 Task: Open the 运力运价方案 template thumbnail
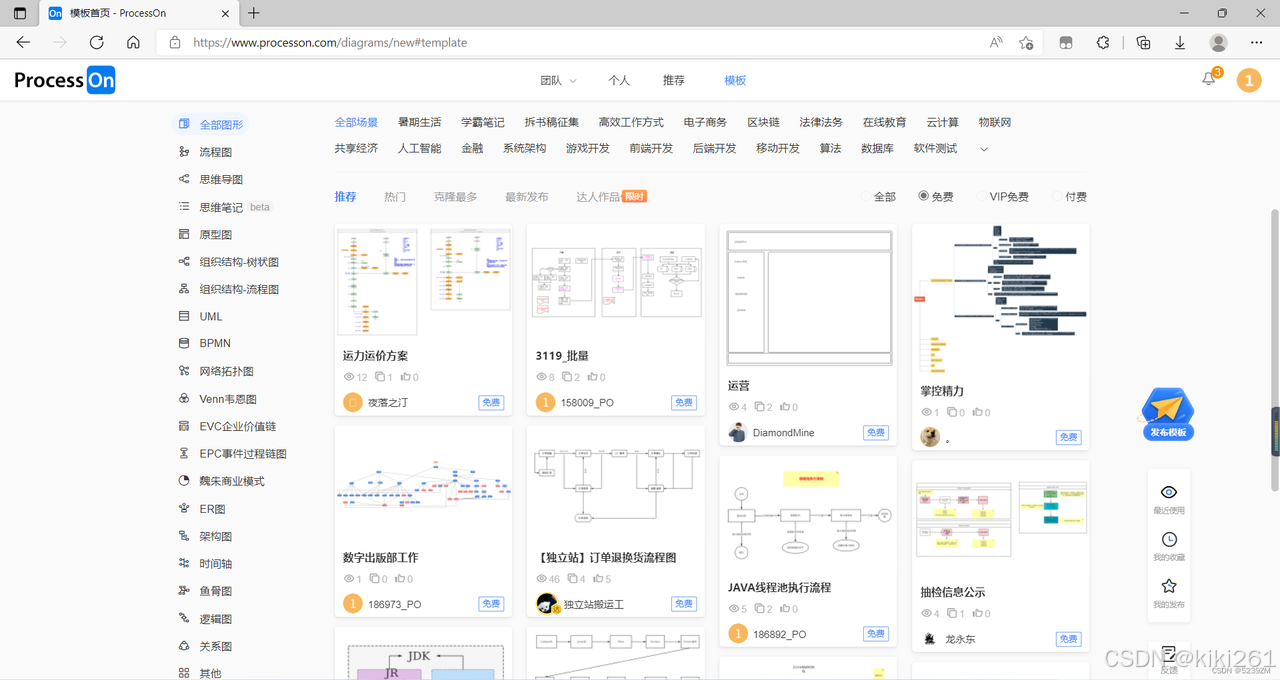click(x=423, y=281)
